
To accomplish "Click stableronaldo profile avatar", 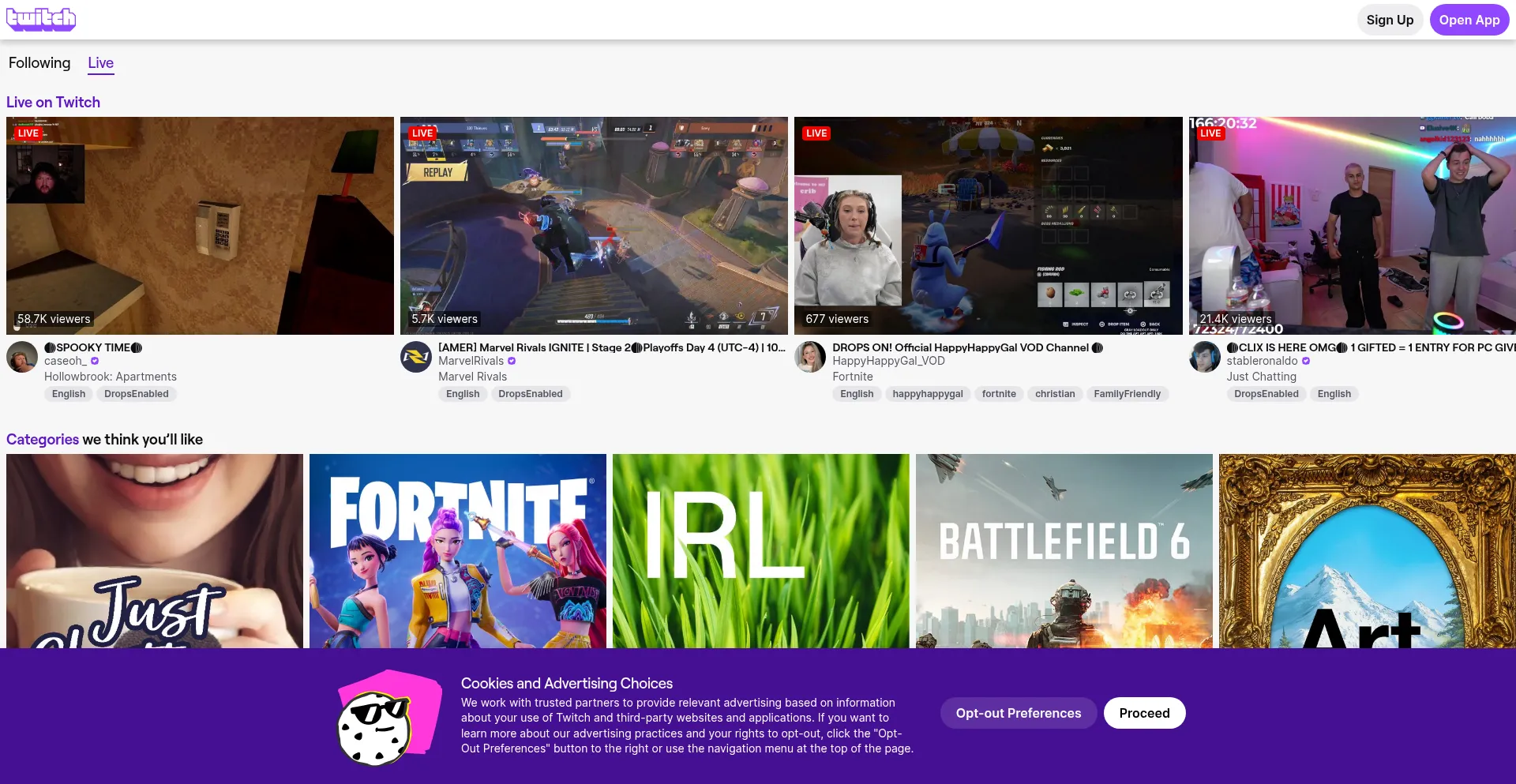I will tap(1205, 358).
